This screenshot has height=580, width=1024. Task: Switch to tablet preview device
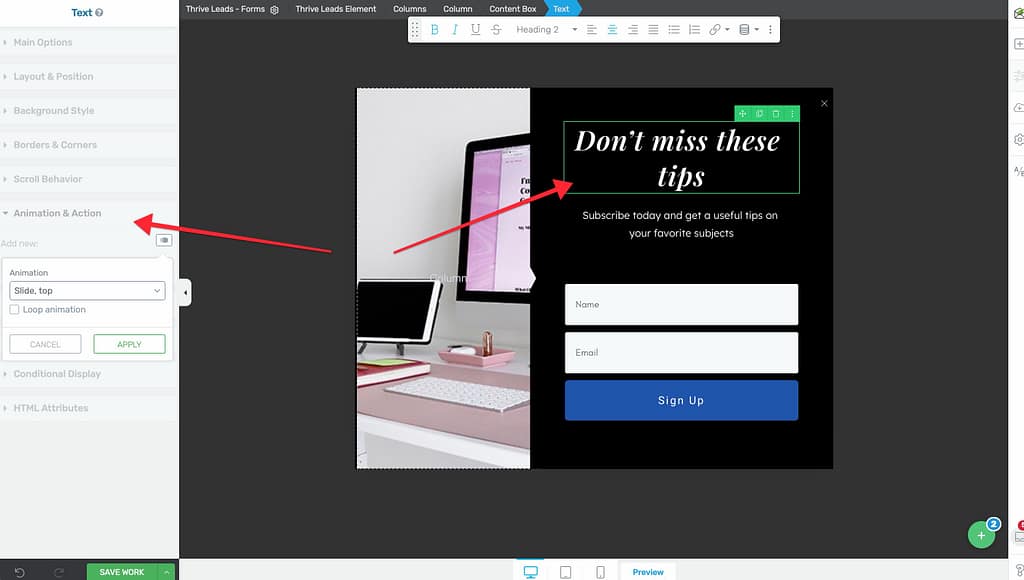[565, 572]
